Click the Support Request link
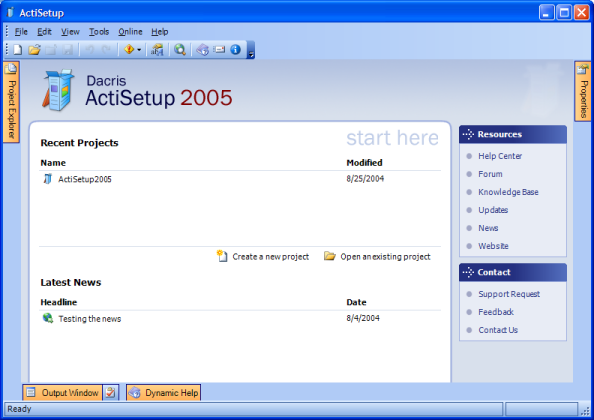 (x=509, y=294)
